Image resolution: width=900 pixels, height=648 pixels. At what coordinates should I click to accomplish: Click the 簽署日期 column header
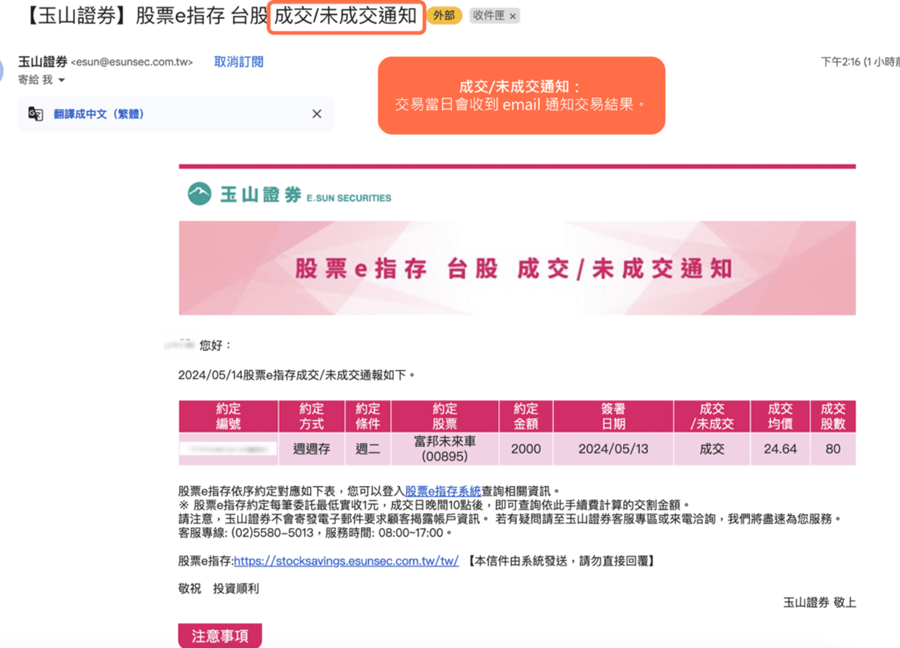[x=613, y=416]
